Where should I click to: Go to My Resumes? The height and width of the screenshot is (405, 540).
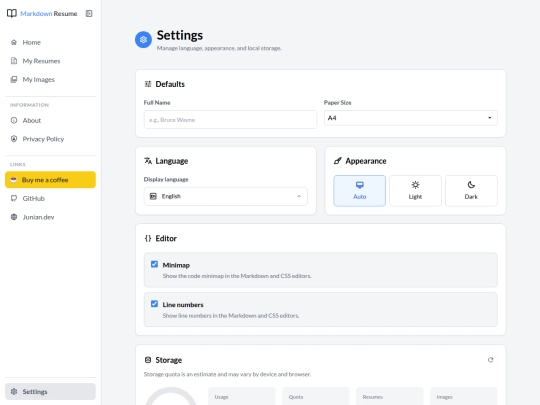[x=50, y=61]
